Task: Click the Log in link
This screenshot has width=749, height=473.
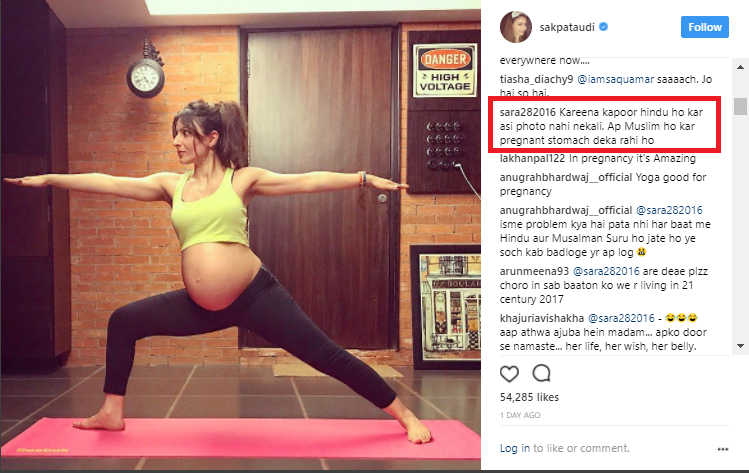Action: 514,448
